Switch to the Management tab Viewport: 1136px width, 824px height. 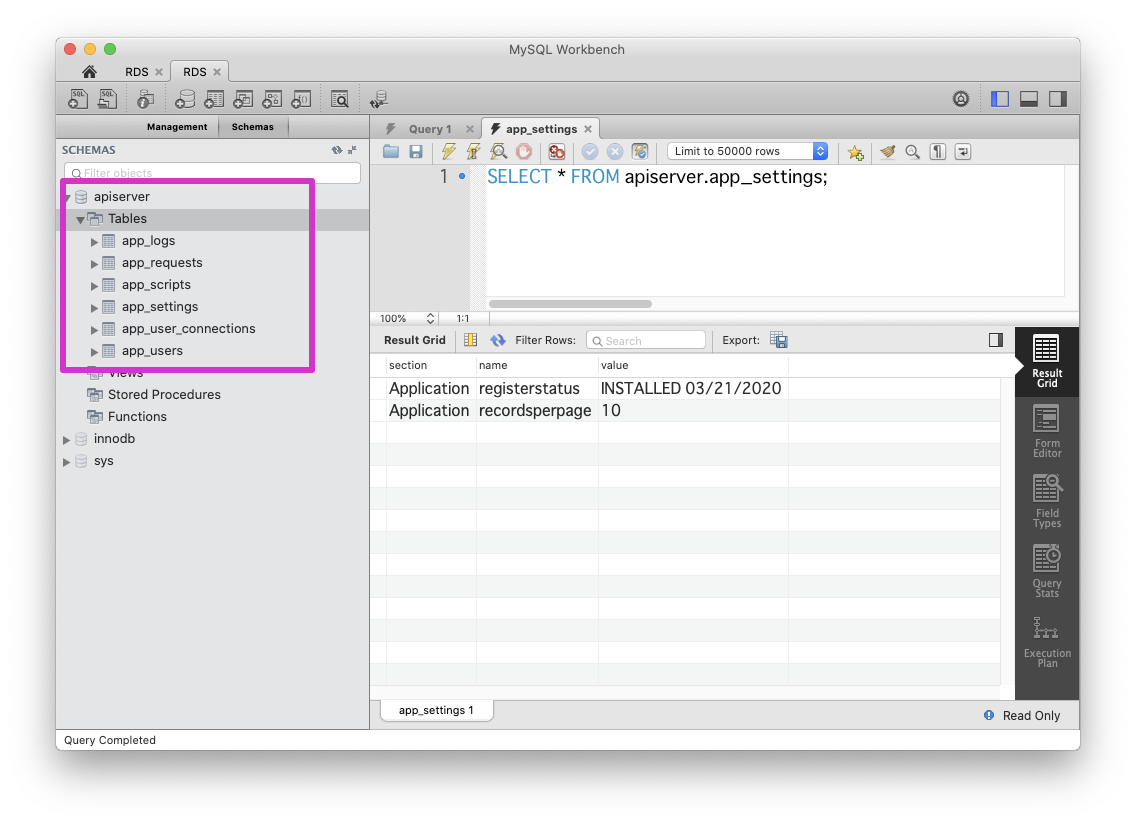[x=177, y=127]
